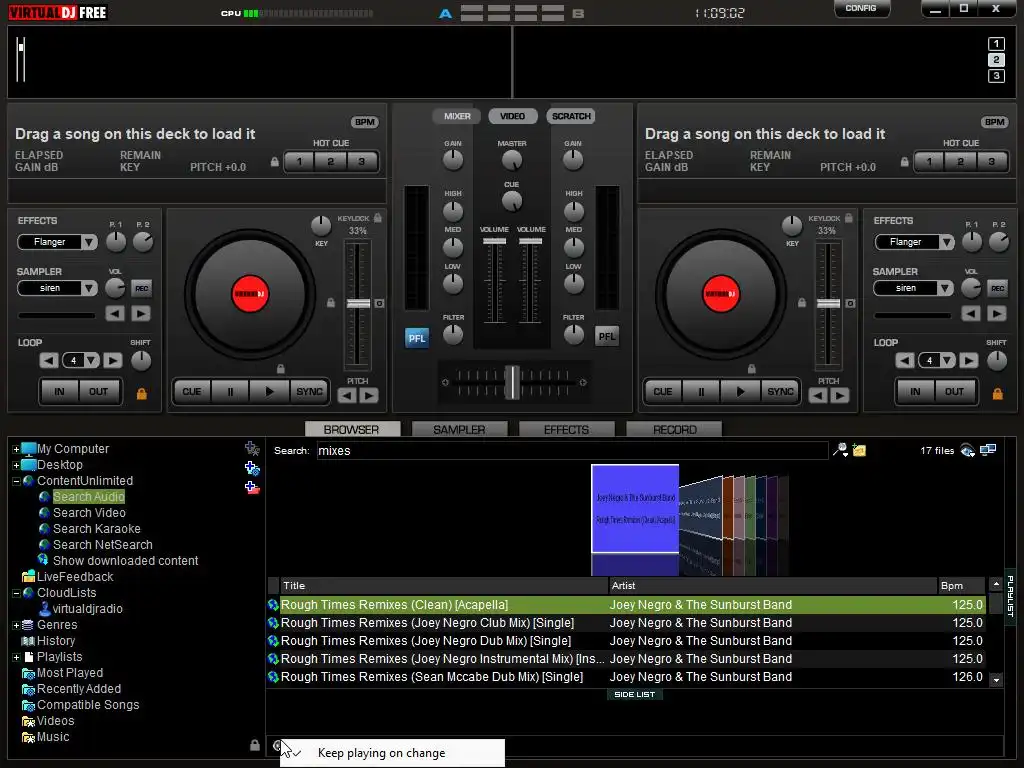This screenshot has height=768, width=1024.
Task: Click the right deck hot cue 3
Action: click(x=992, y=161)
